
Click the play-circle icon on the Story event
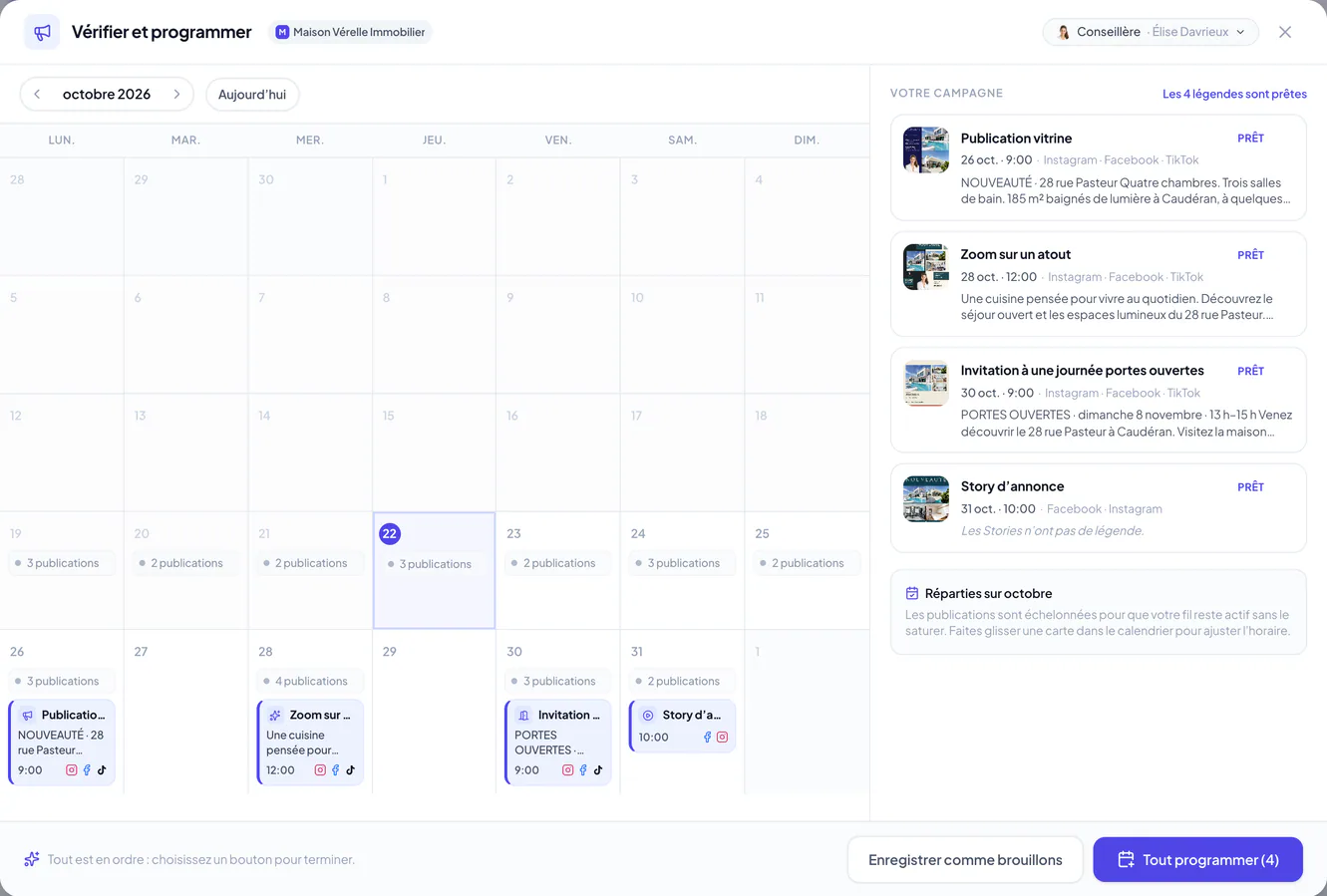pyautogui.click(x=648, y=715)
